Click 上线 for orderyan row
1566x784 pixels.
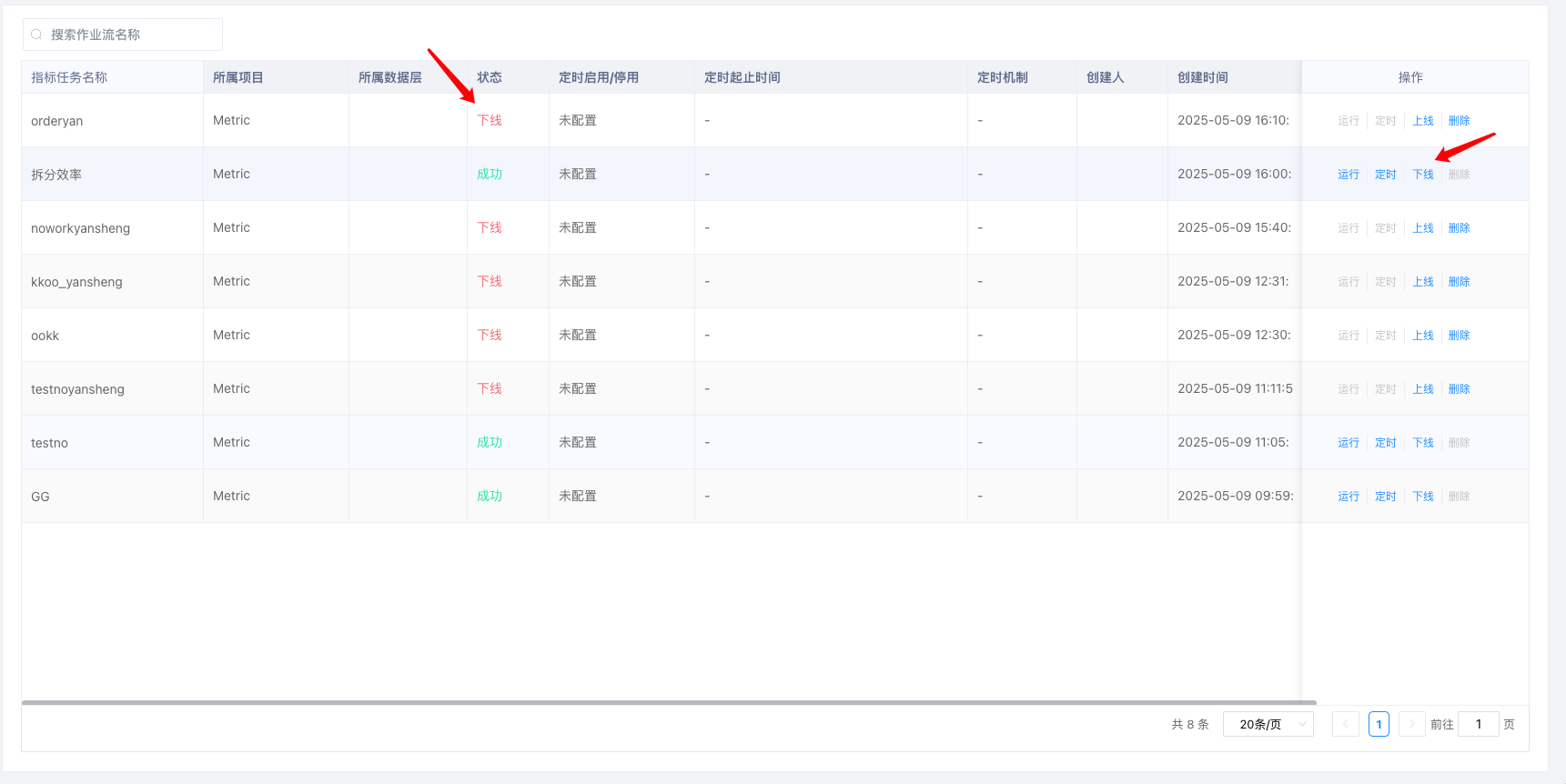tap(1423, 121)
